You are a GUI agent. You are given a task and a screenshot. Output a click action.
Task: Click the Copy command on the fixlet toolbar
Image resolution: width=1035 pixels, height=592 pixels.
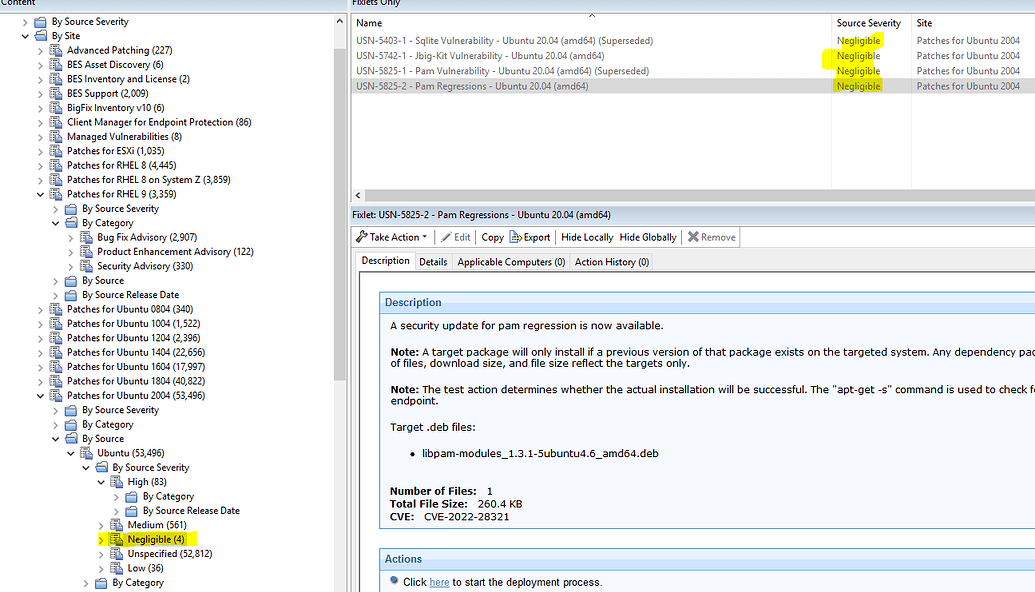tap(491, 237)
